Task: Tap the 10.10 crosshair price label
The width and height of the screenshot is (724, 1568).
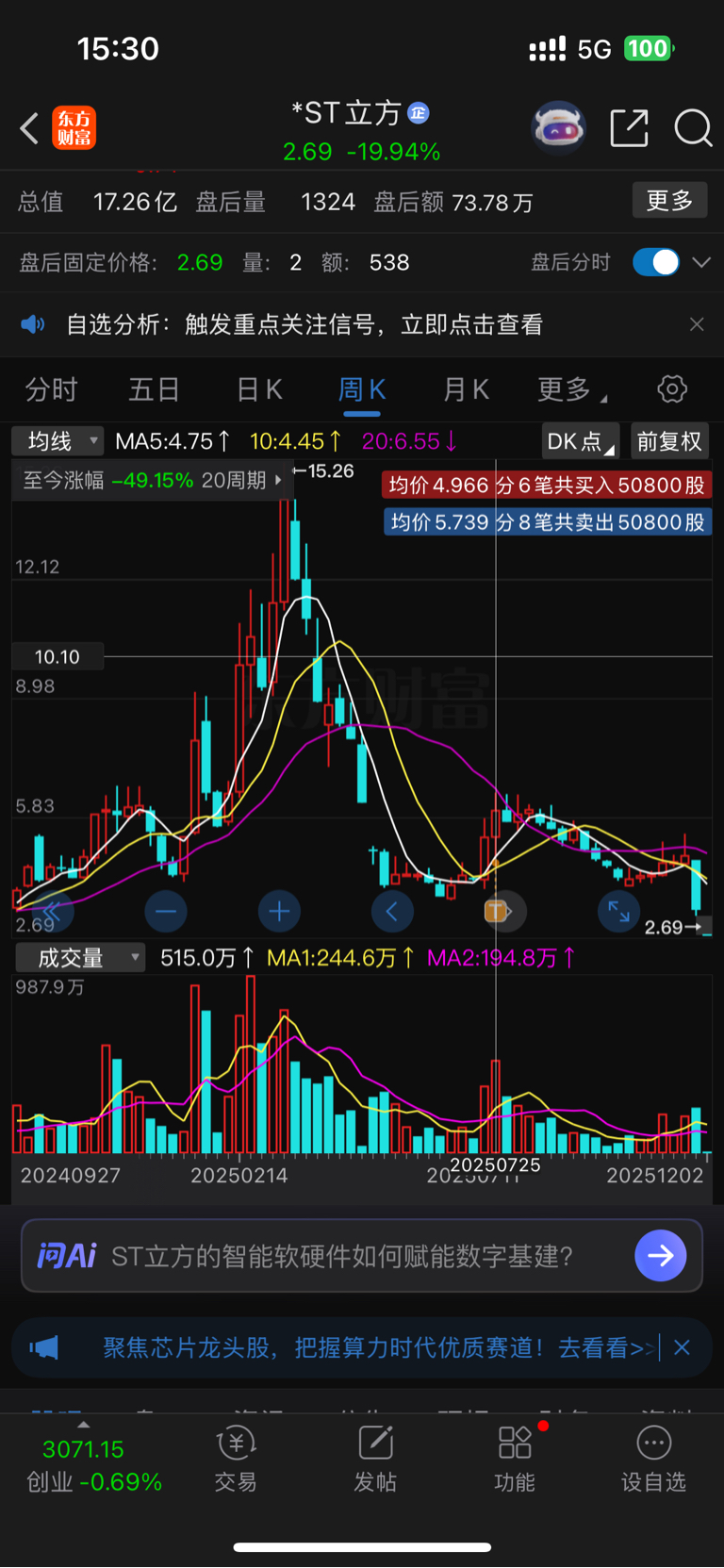Action: coord(58,656)
